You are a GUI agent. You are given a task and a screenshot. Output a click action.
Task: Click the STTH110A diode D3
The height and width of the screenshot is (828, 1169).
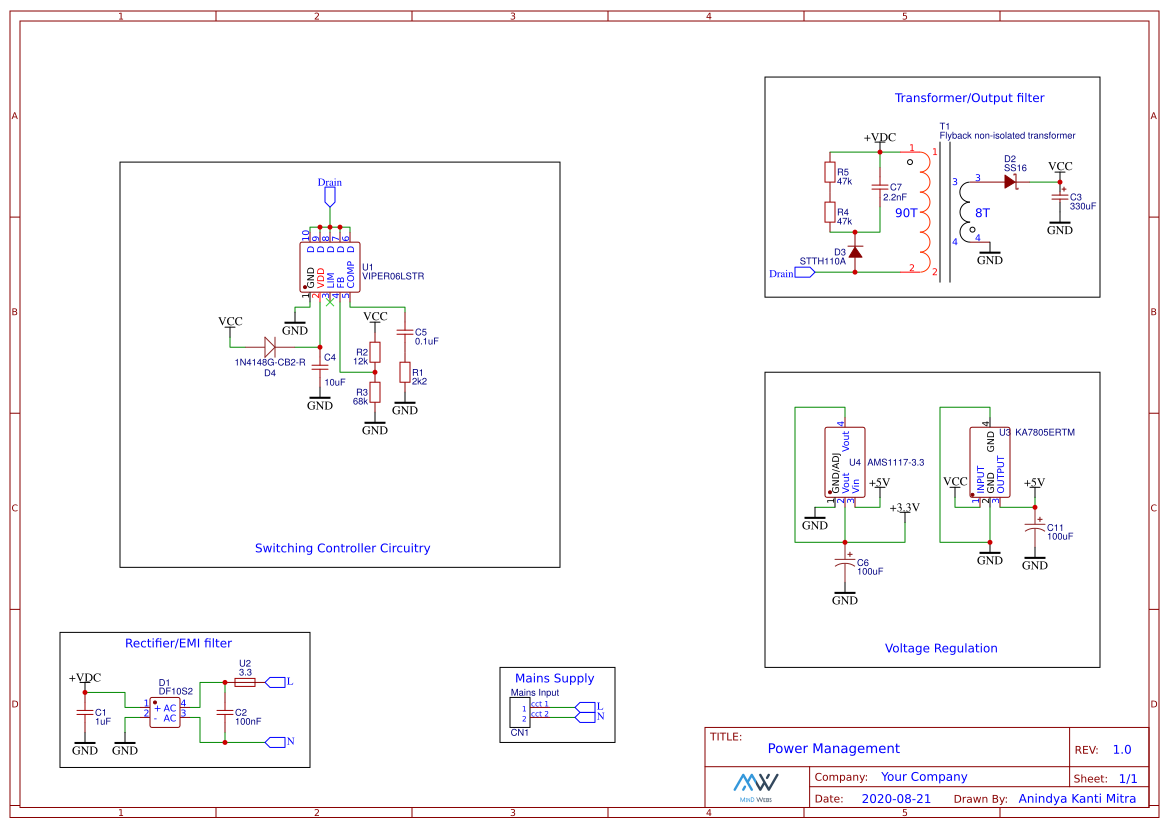[x=855, y=253]
